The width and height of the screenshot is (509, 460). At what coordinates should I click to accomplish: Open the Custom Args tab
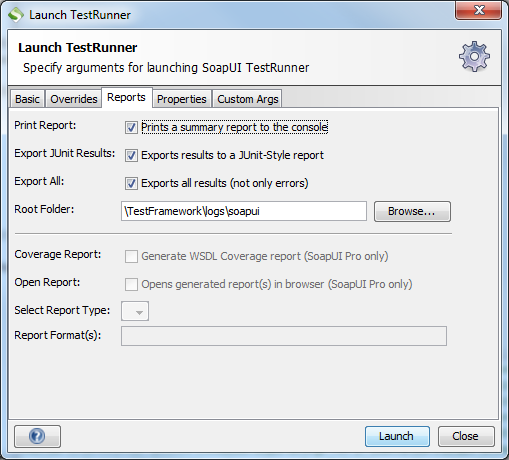[x=248, y=99]
